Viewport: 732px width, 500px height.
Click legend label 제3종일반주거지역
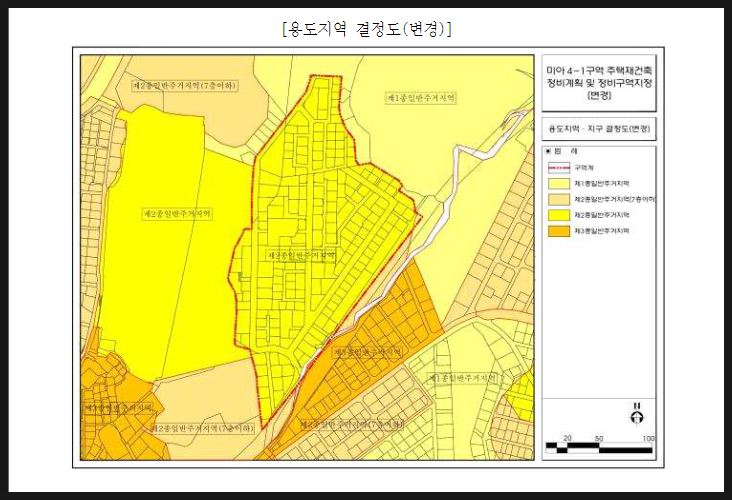pyautogui.click(x=602, y=231)
